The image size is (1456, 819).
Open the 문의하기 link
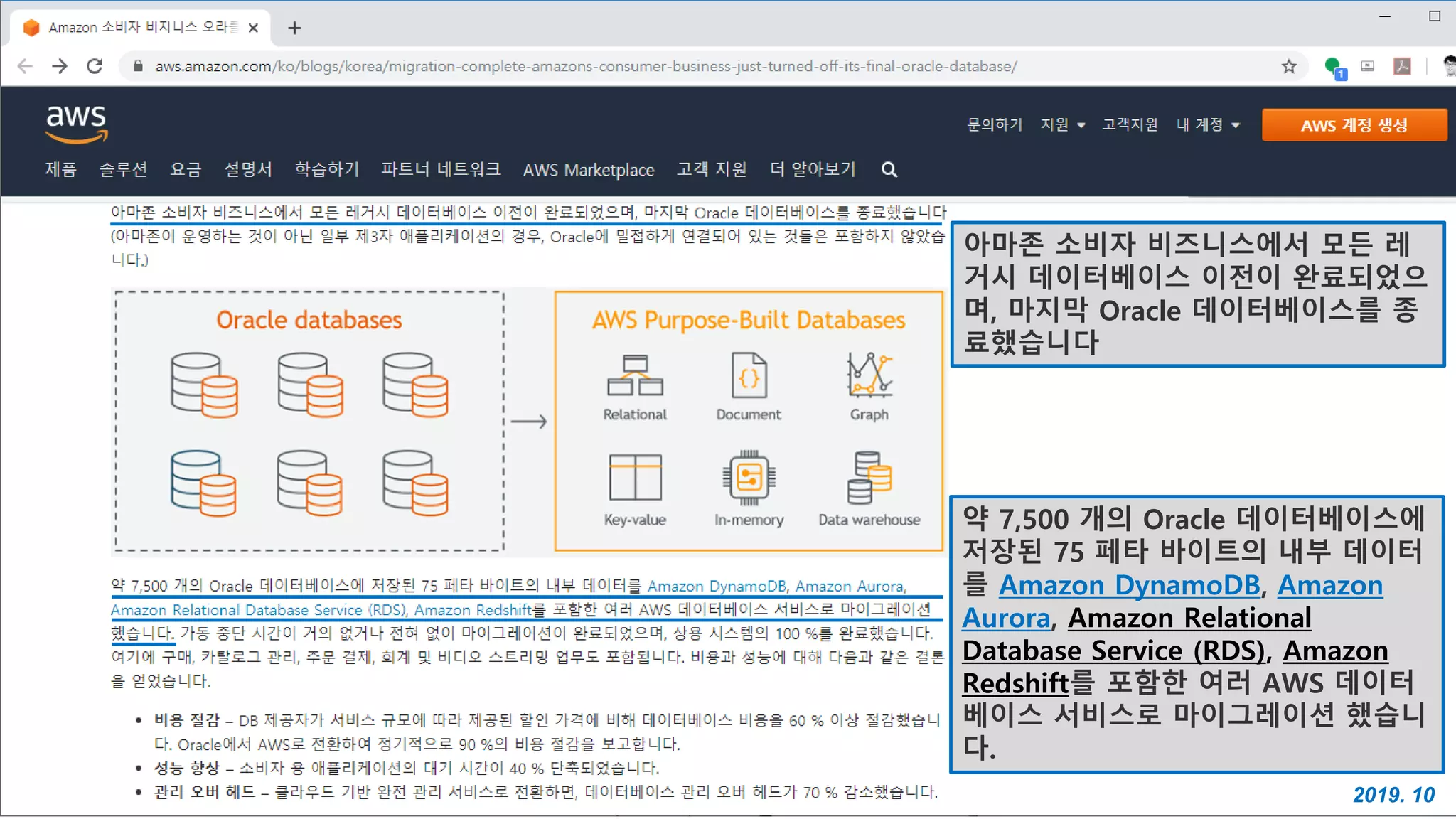point(994,125)
